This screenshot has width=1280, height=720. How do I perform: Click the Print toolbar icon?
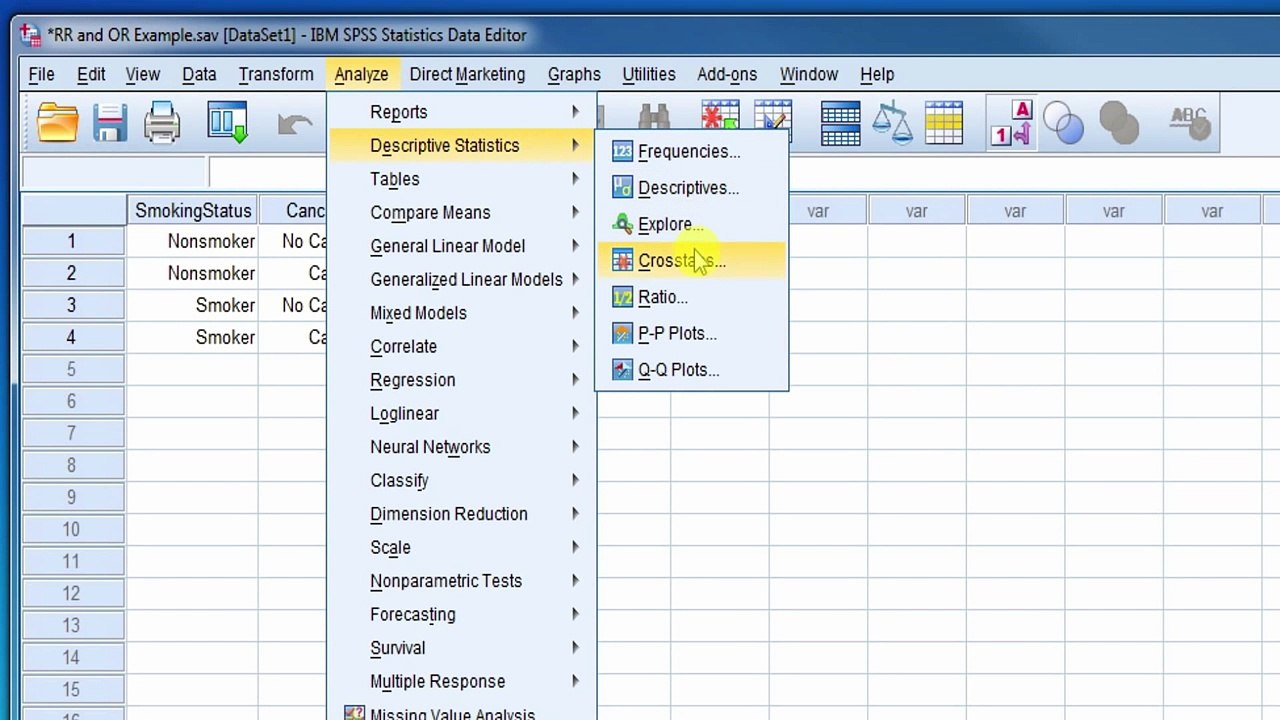162,123
